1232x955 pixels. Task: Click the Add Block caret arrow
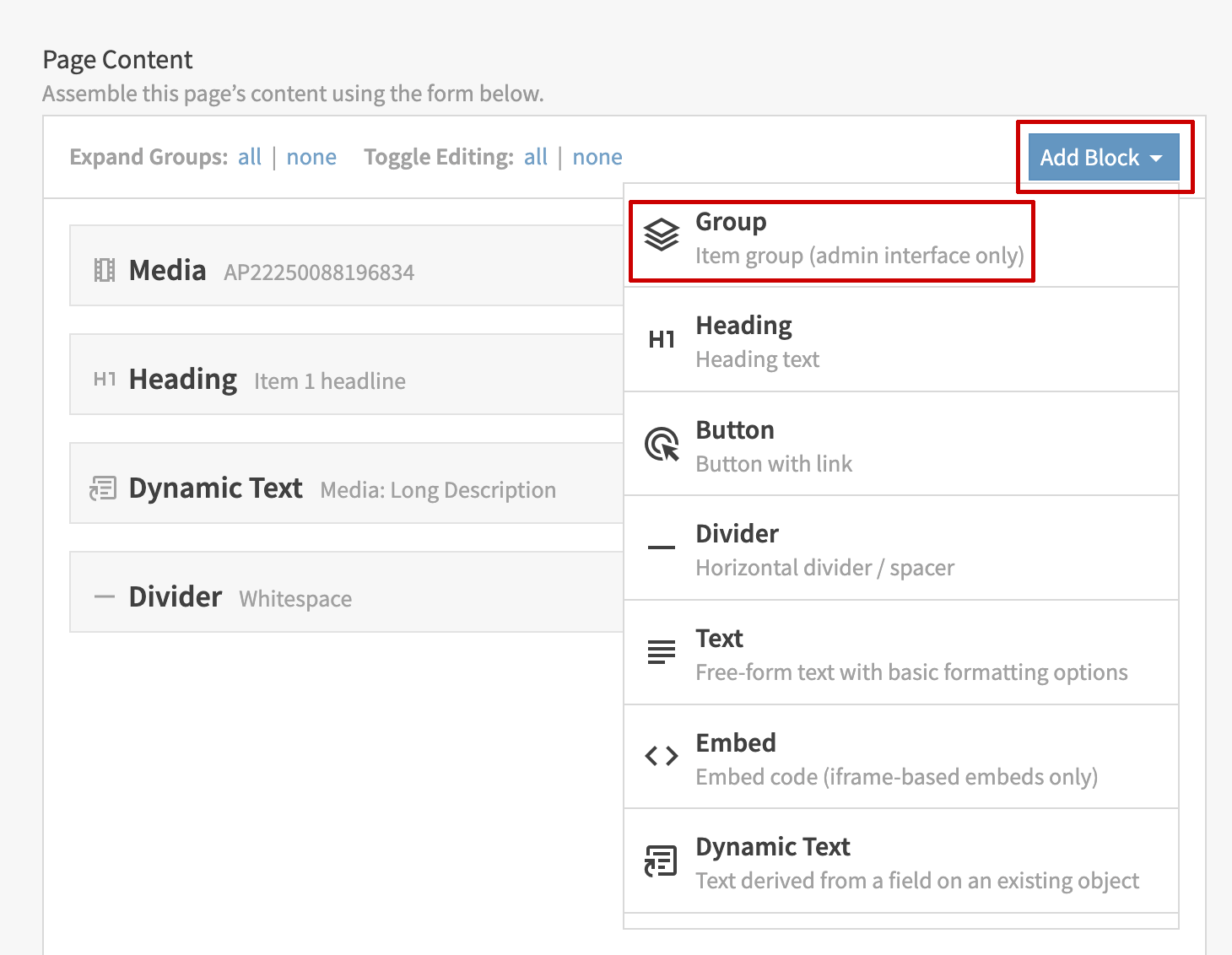click(x=1156, y=159)
